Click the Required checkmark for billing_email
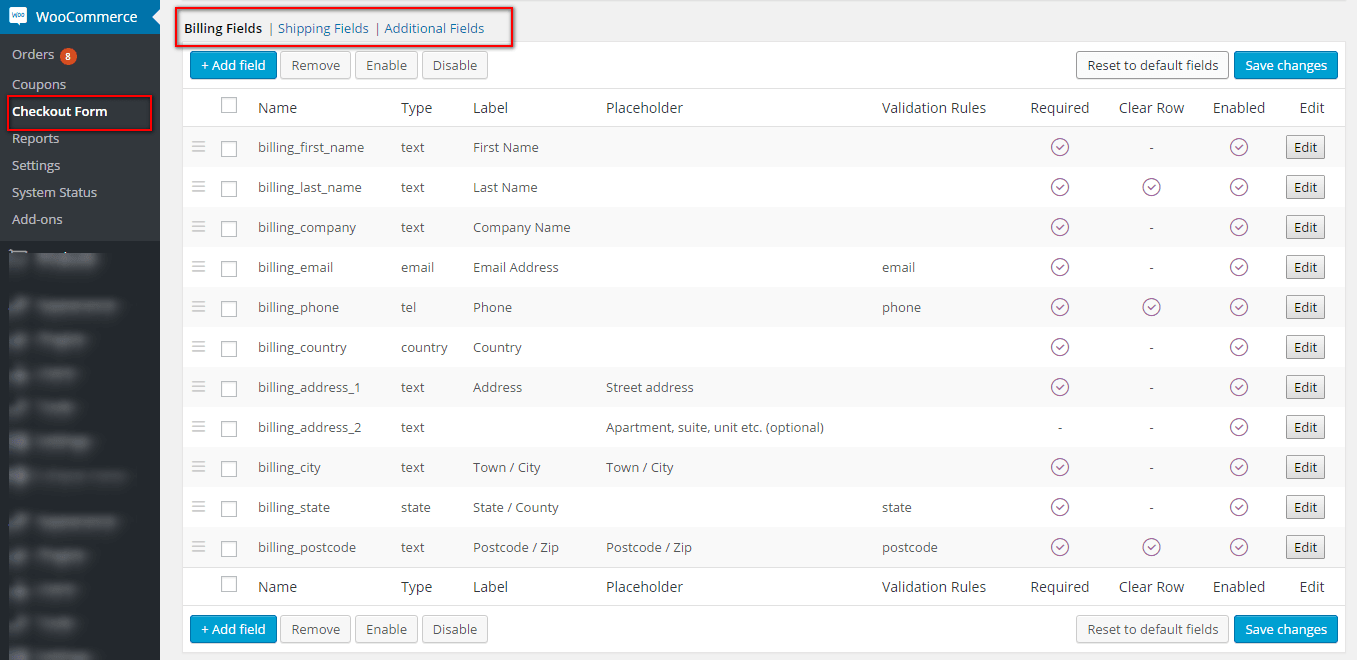 (1059, 266)
